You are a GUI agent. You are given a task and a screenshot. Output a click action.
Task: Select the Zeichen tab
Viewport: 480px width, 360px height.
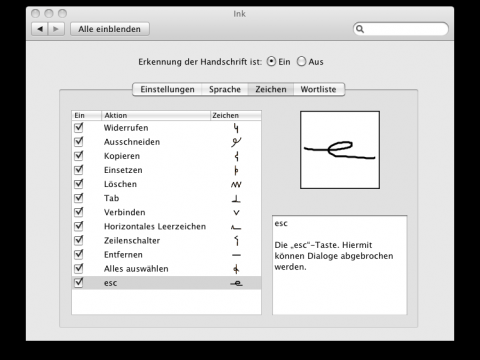[x=271, y=89]
